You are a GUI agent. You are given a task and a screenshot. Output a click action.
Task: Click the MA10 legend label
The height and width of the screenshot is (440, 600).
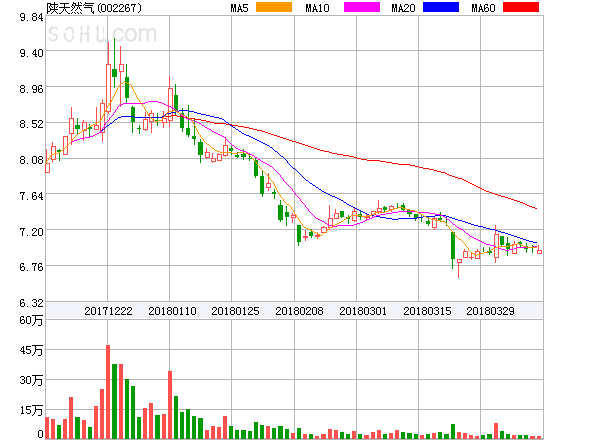317,8
